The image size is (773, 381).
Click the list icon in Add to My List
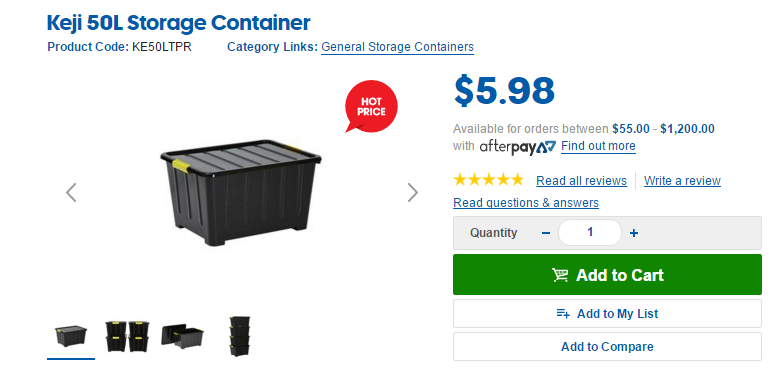[563, 313]
